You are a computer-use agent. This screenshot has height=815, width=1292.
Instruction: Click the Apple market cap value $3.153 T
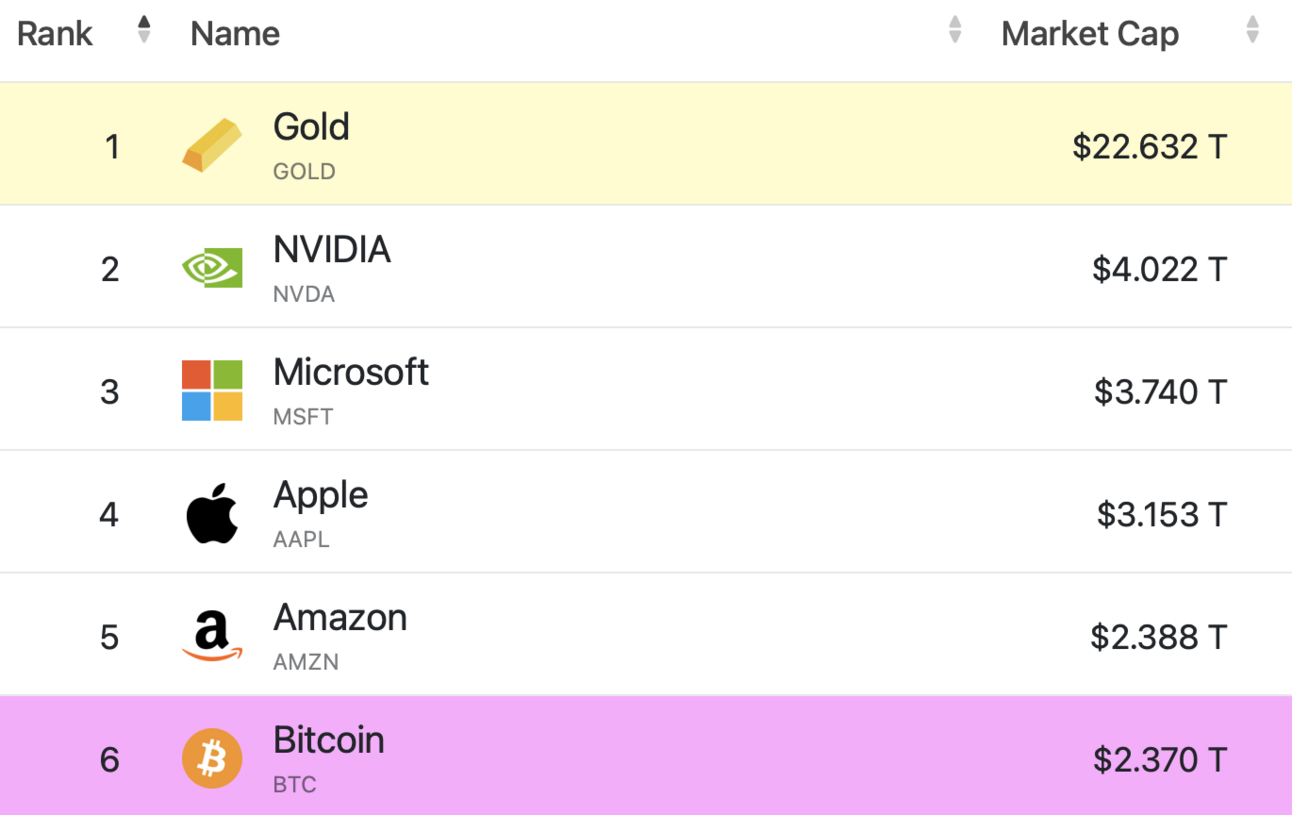(x=1158, y=513)
